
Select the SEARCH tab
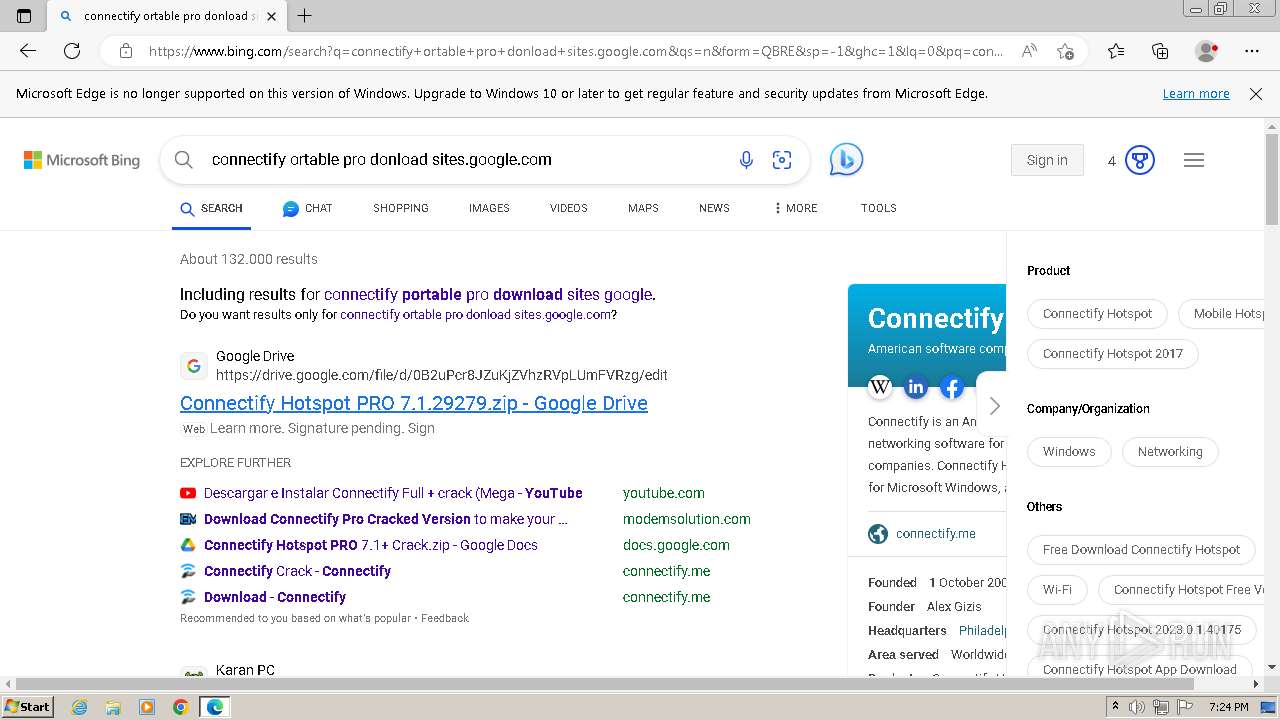(211, 208)
